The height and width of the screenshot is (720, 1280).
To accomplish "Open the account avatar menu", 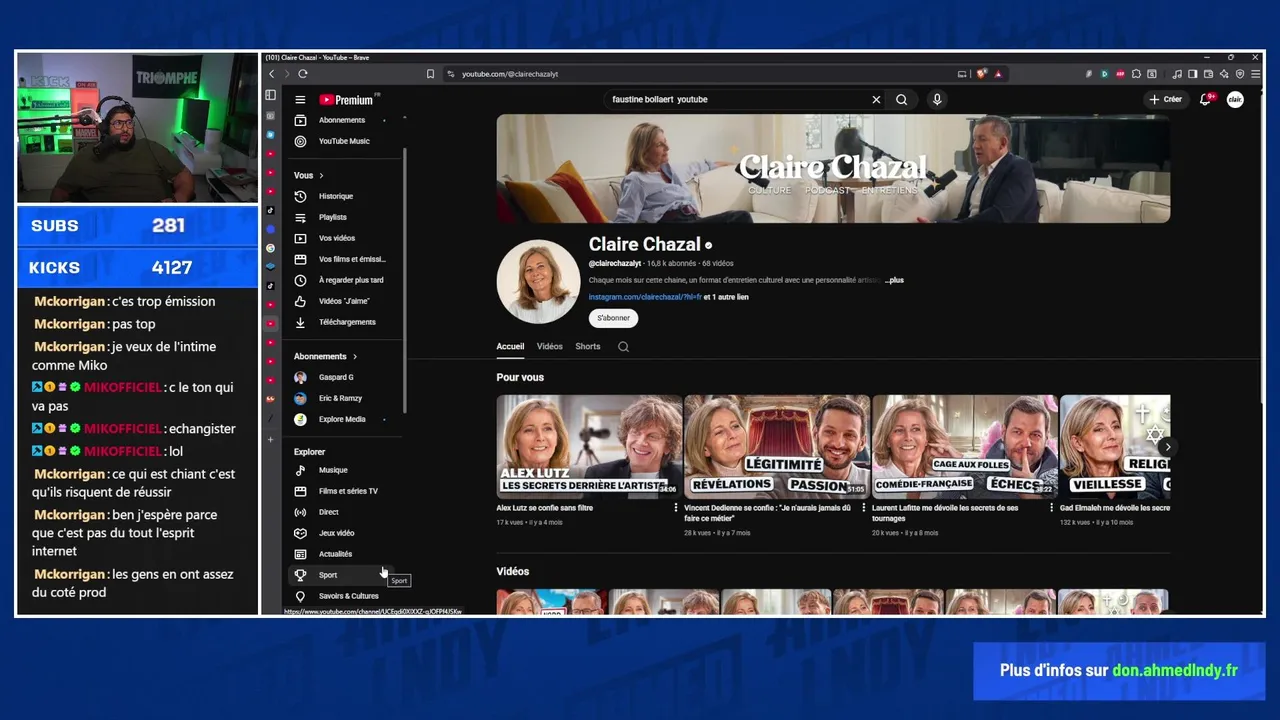I will click(x=1235, y=99).
